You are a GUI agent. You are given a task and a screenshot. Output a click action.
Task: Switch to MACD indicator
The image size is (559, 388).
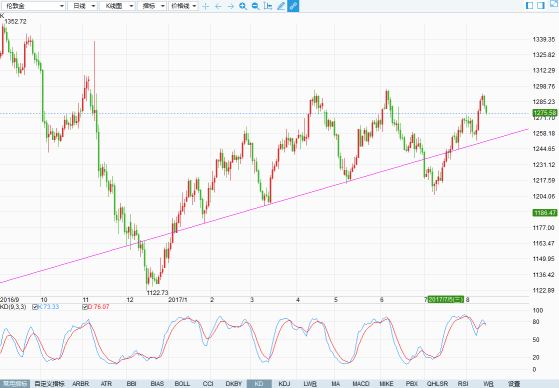click(x=361, y=384)
